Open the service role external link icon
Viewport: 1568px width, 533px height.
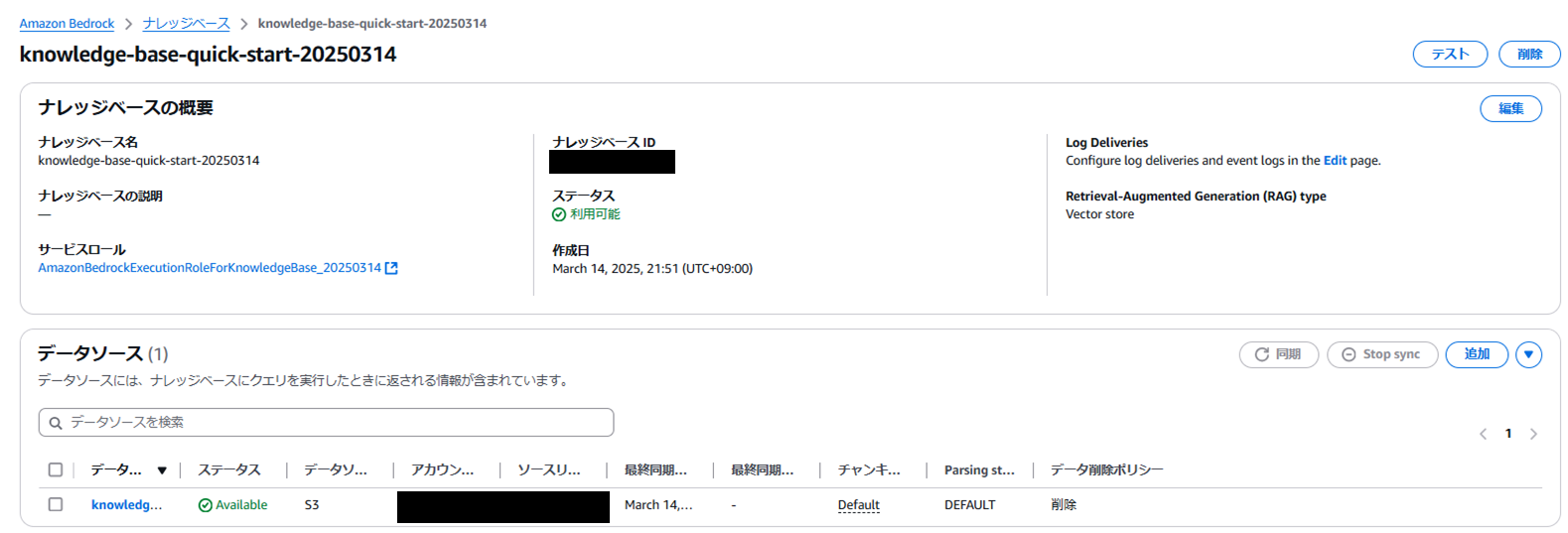click(391, 268)
